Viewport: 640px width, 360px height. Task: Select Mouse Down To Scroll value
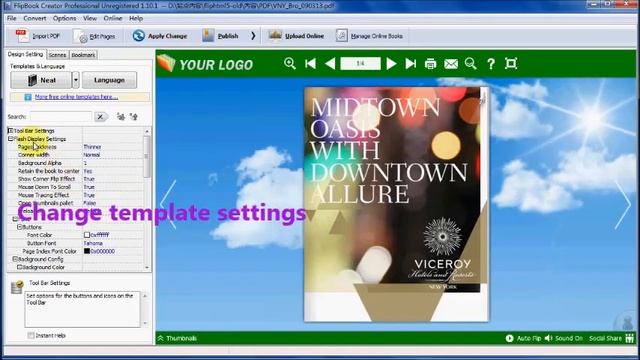click(89, 187)
